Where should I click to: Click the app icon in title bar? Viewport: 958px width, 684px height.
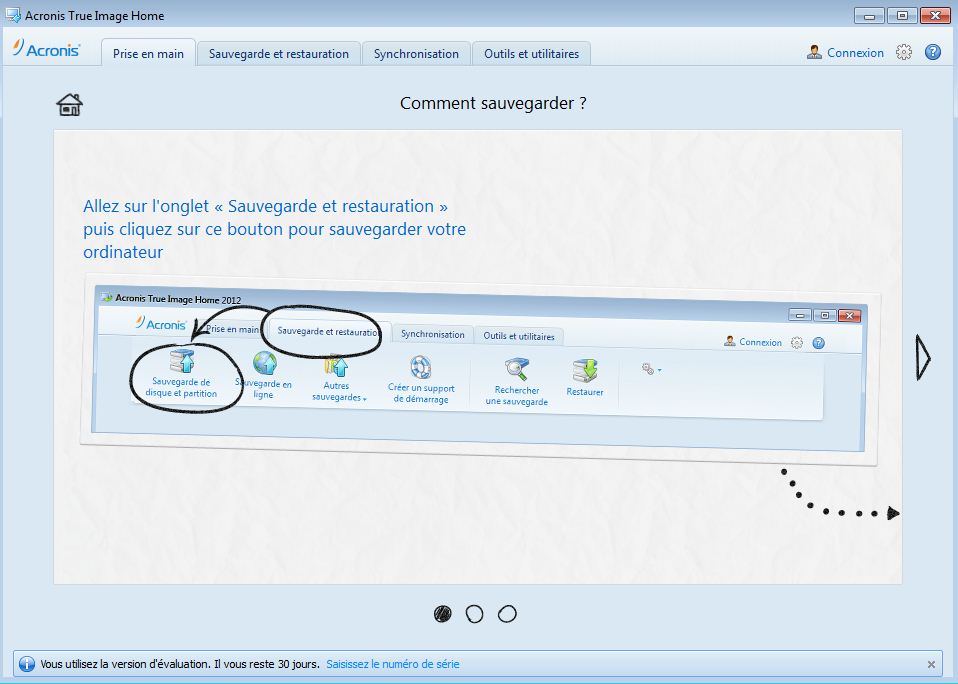click(x=13, y=15)
